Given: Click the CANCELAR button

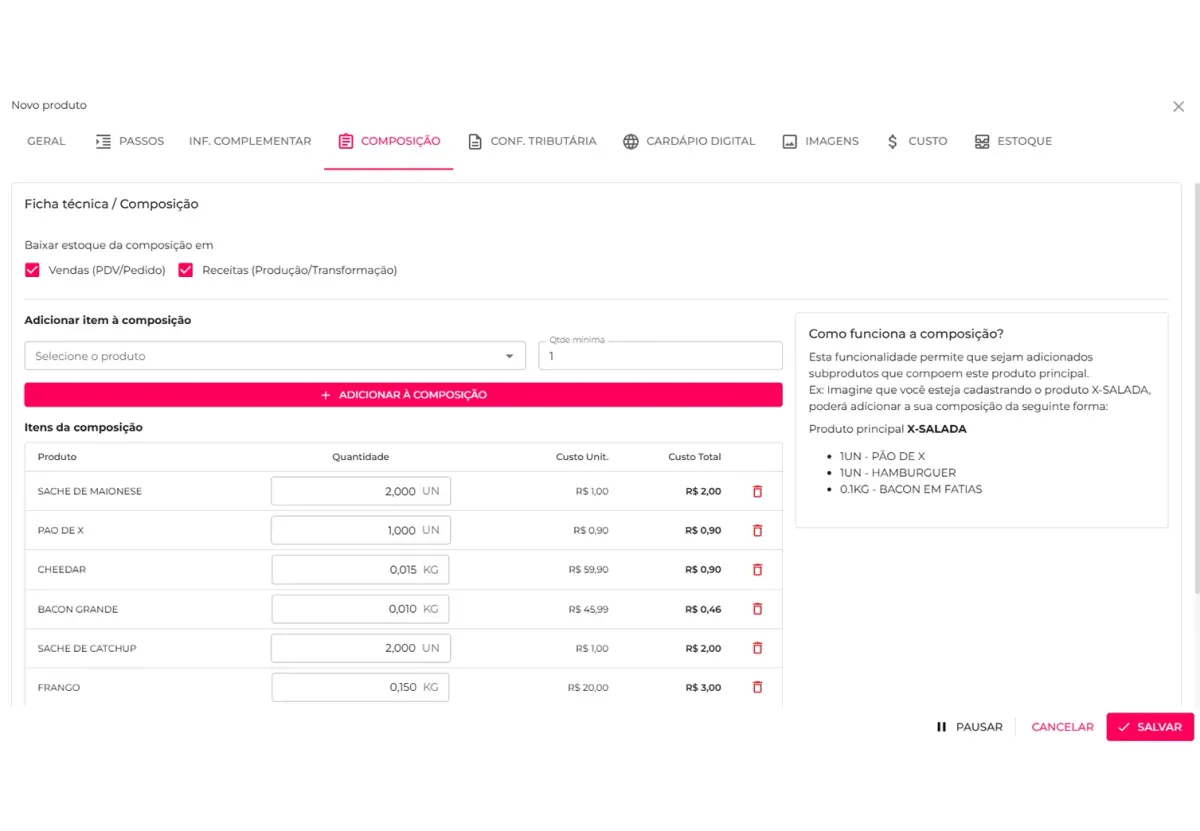Looking at the screenshot, I should (x=1062, y=727).
